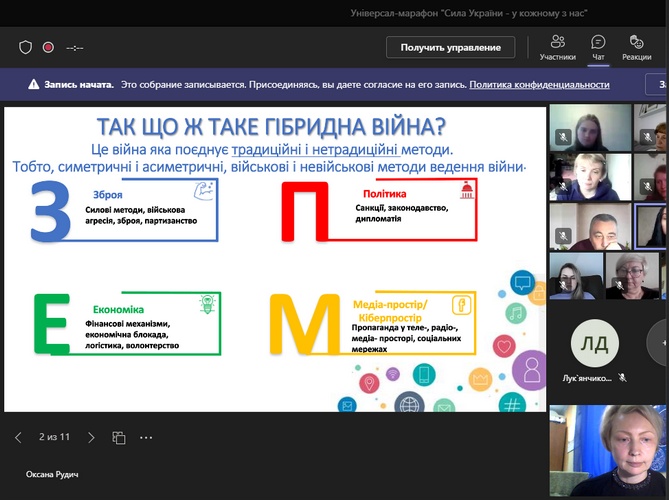This screenshot has height=500, width=669.
Task: Open the Чат chat panel
Action: (x=598, y=47)
